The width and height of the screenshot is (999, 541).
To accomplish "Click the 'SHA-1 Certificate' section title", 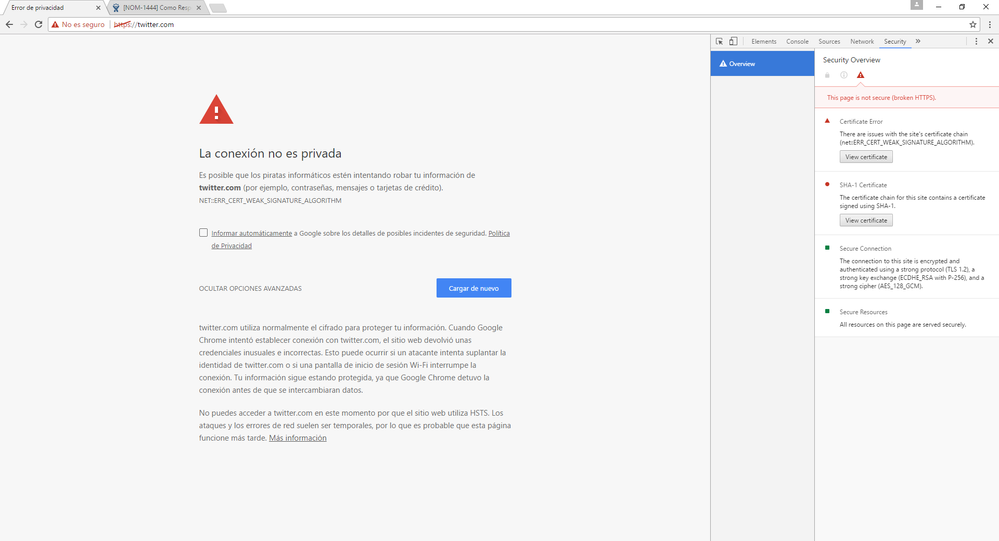I will point(863,185).
